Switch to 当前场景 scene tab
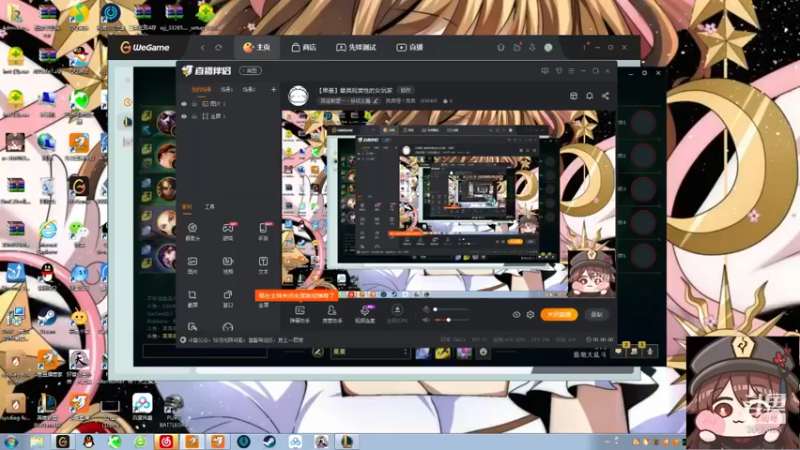The height and width of the screenshot is (450, 800). pyautogui.click(x=201, y=90)
